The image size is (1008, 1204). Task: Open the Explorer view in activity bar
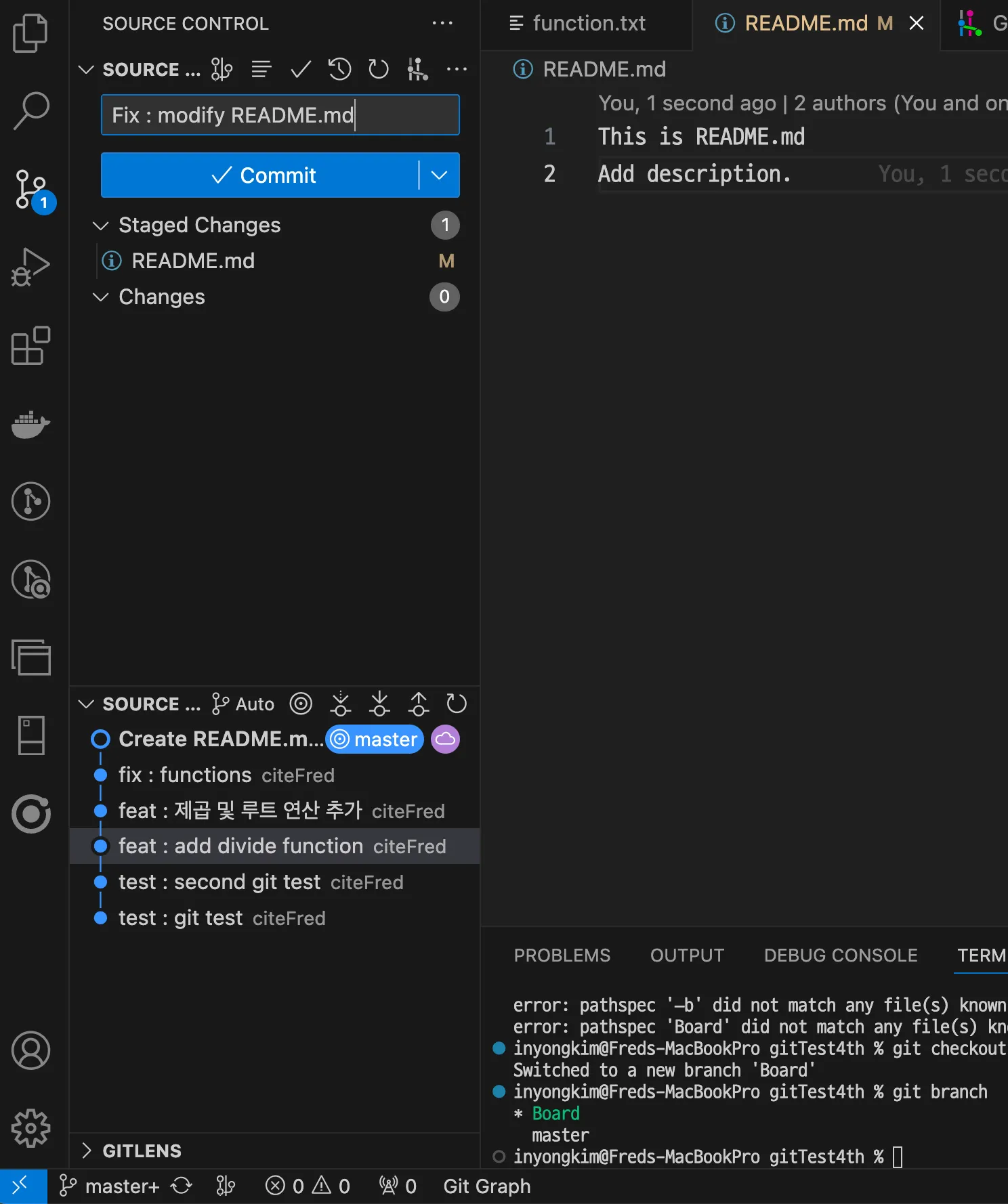click(30, 33)
